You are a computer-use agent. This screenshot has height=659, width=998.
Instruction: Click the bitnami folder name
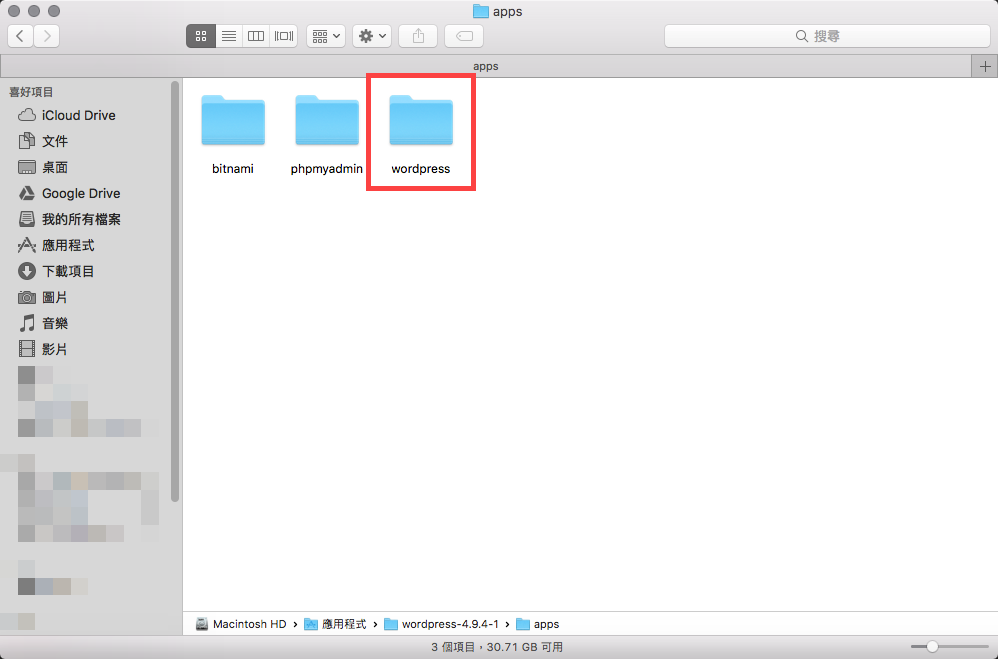point(233,169)
